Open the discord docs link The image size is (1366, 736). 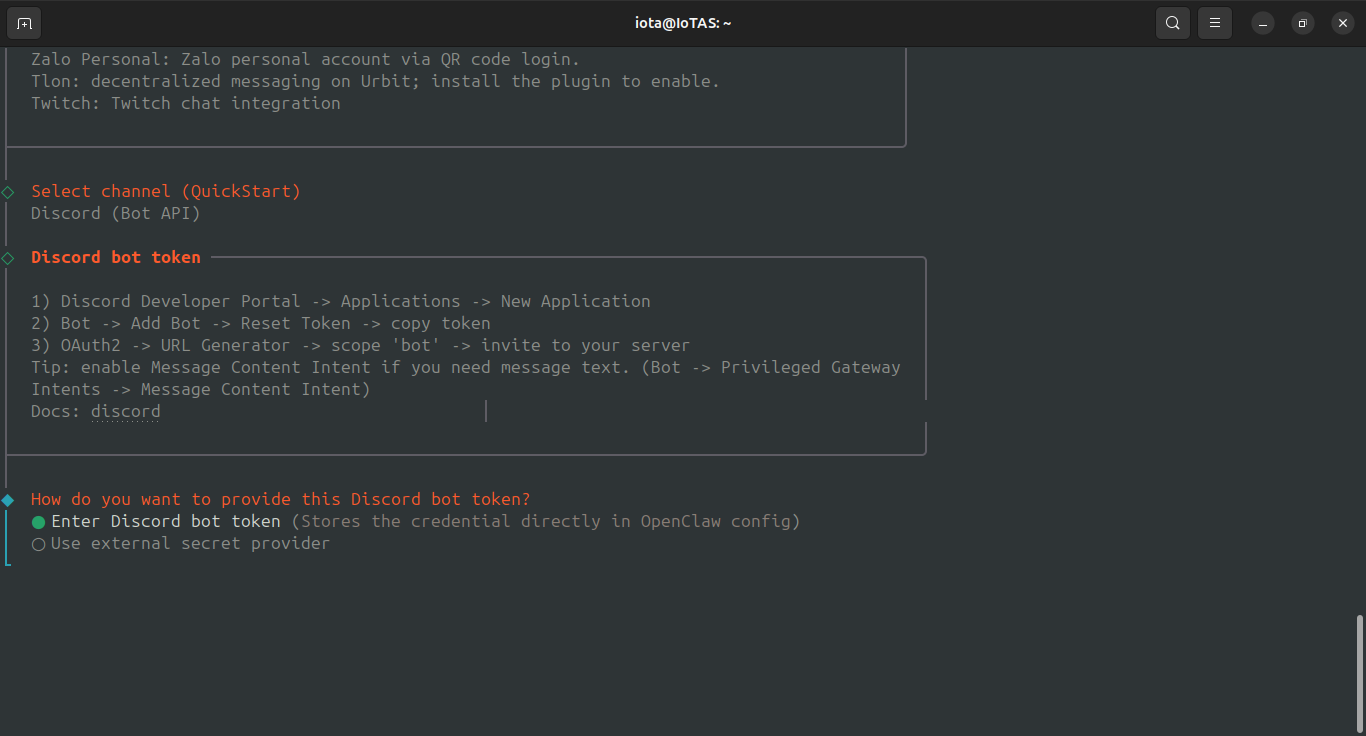[125, 411]
